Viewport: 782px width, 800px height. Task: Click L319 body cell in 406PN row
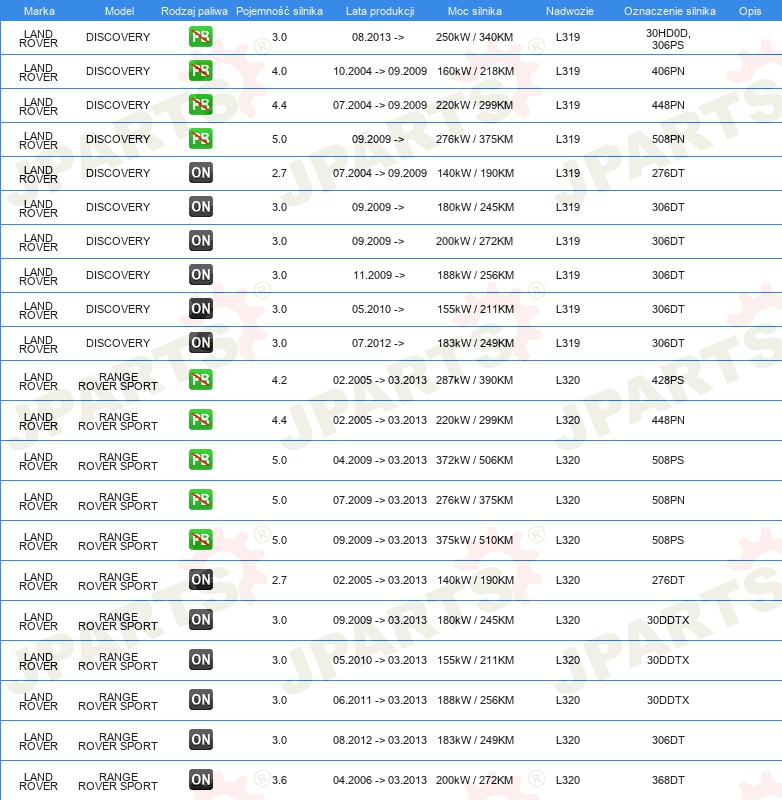tap(568, 71)
